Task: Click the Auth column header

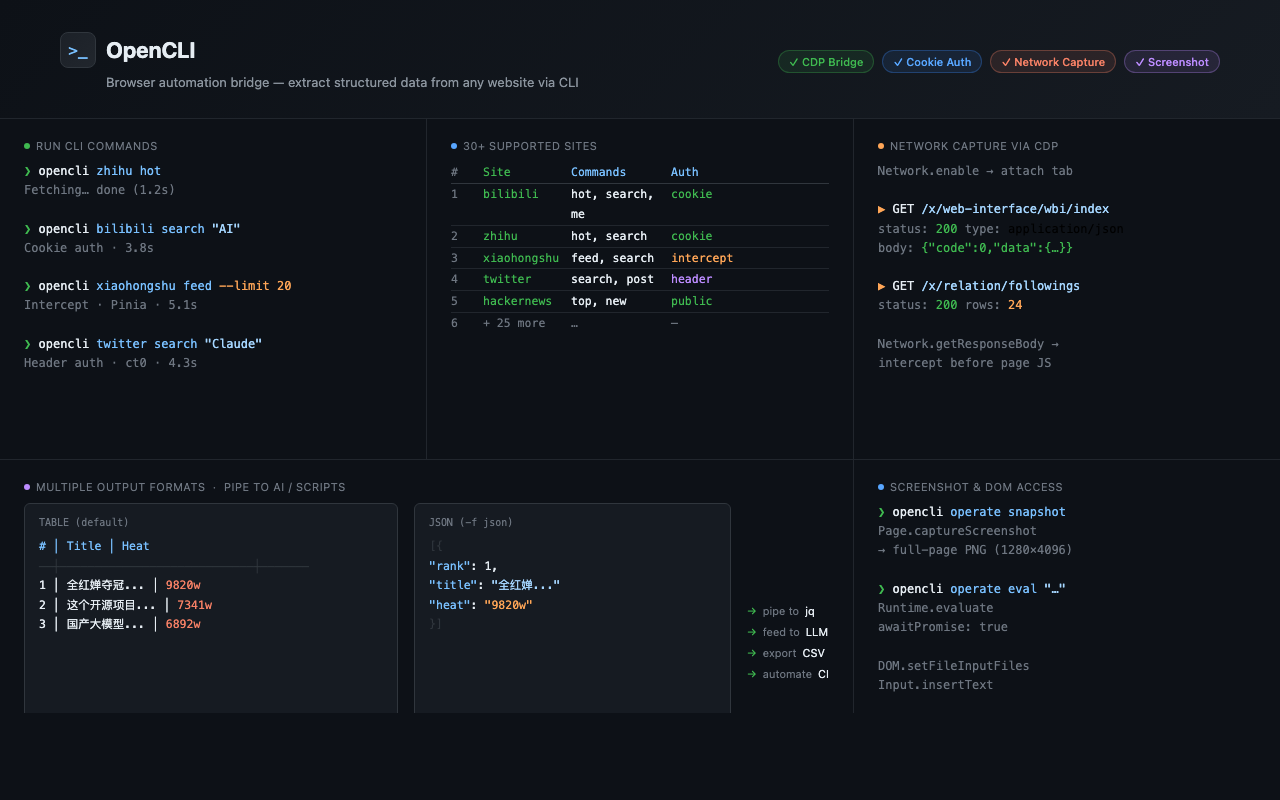Action: 685,172
